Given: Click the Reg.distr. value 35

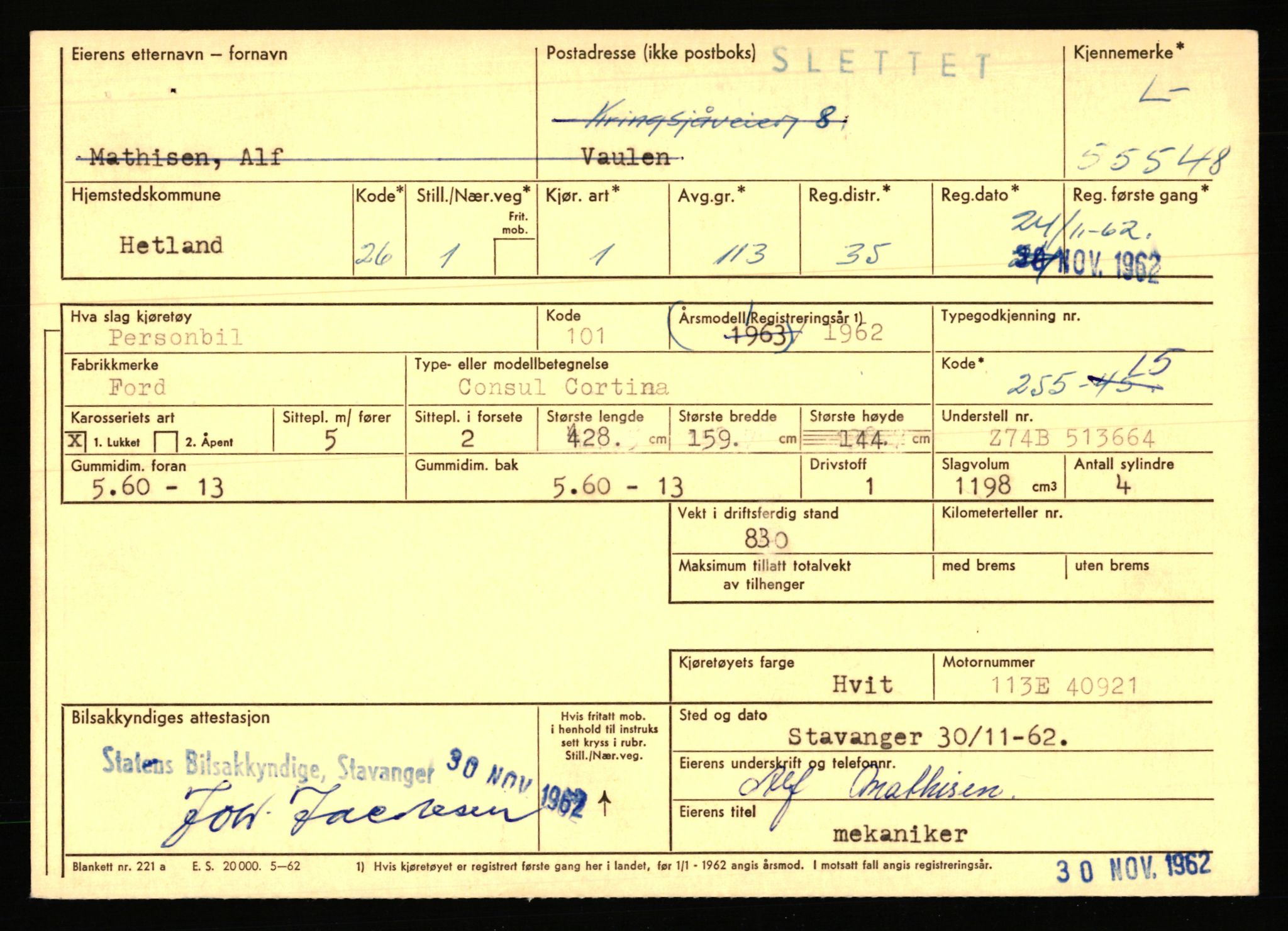Looking at the screenshot, I should [863, 254].
